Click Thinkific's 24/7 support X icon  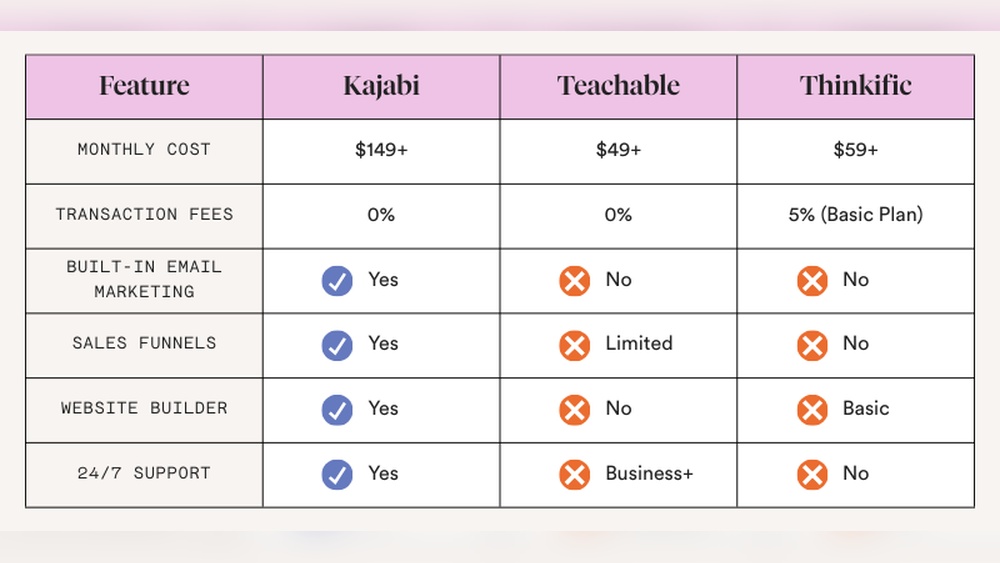(812, 474)
